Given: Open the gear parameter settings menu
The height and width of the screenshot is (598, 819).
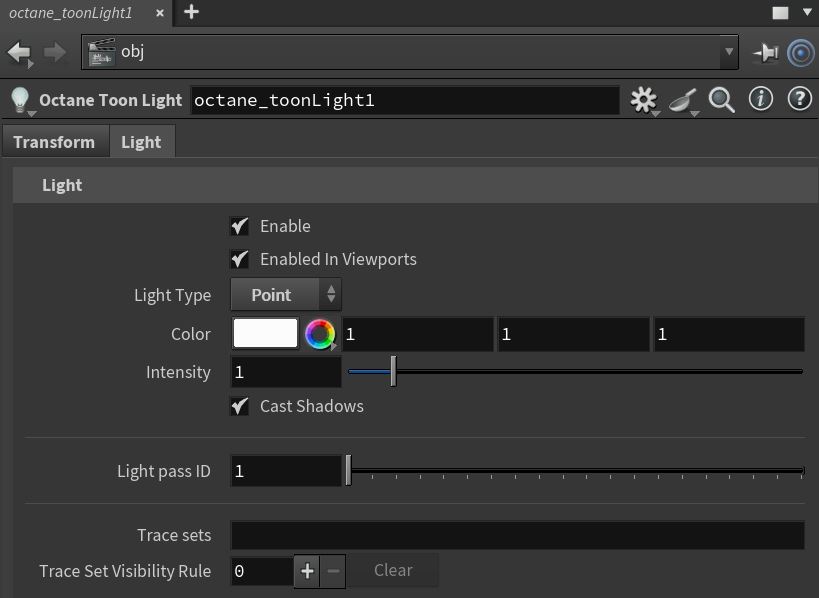Looking at the screenshot, I should [x=644, y=99].
